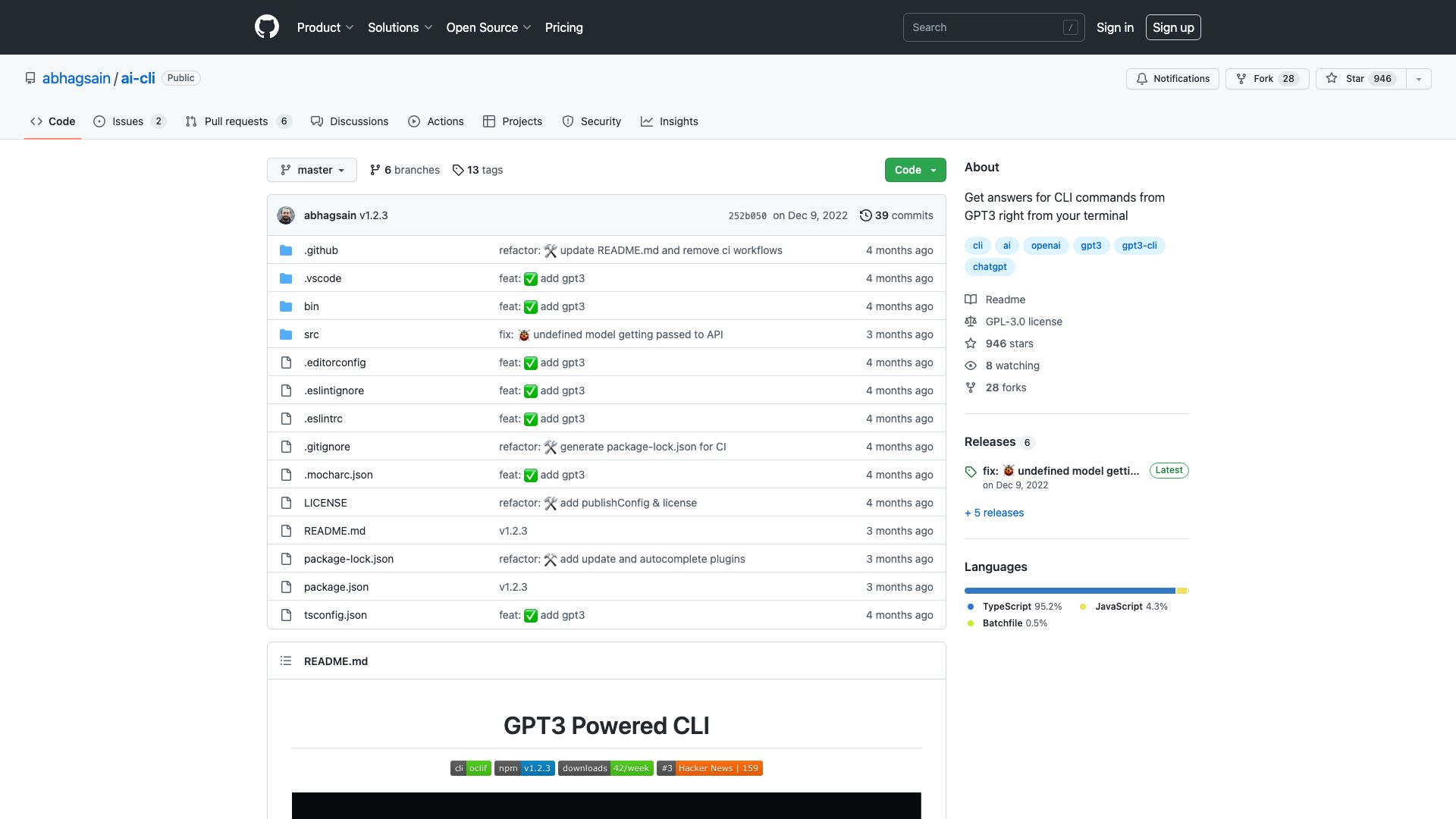The height and width of the screenshot is (819, 1456).
Task: Click the Fork button
Action: coord(1267,79)
